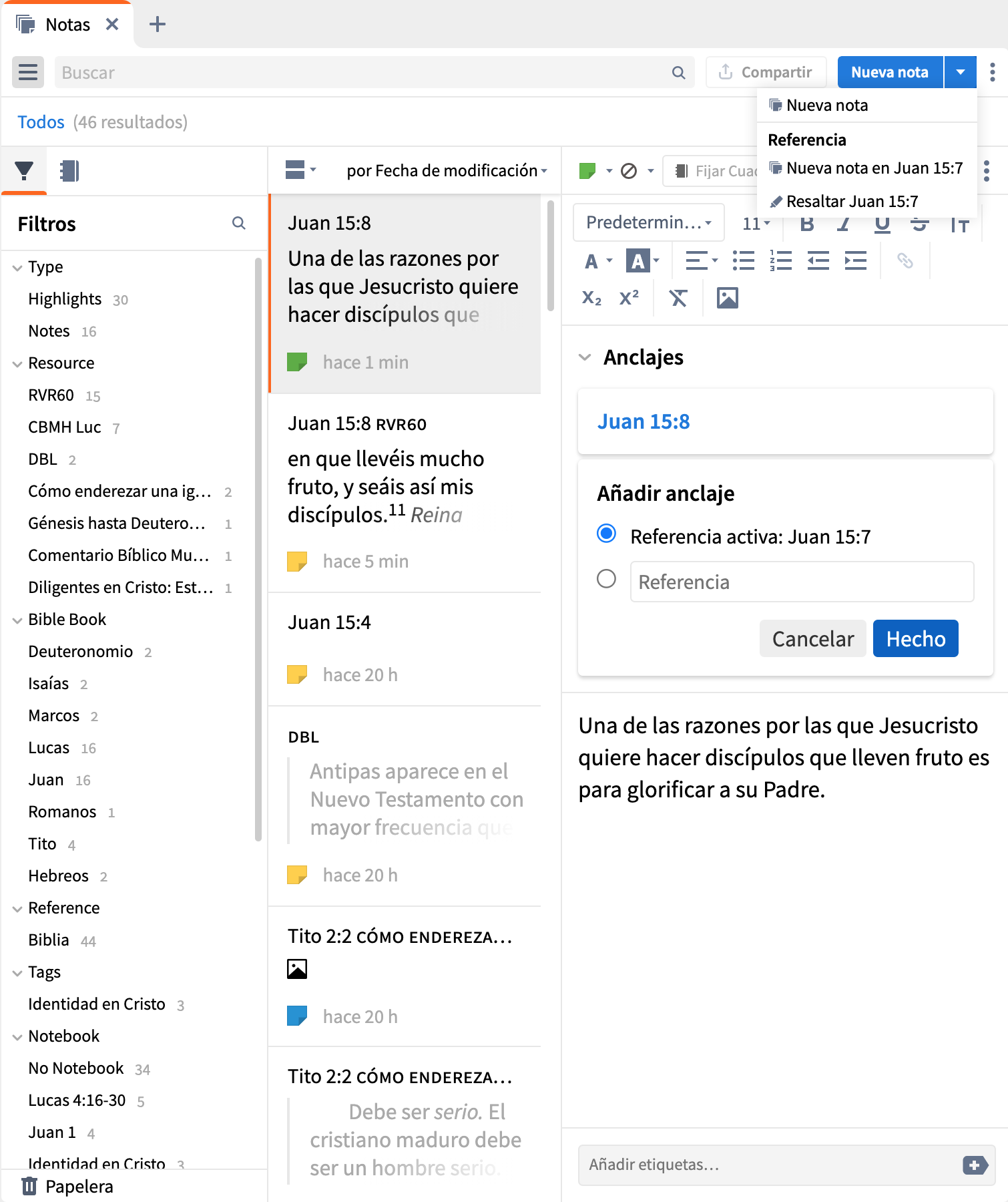Pick the green note color swatch in toolbar
The width and height of the screenshot is (1008, 1202).
587,171
